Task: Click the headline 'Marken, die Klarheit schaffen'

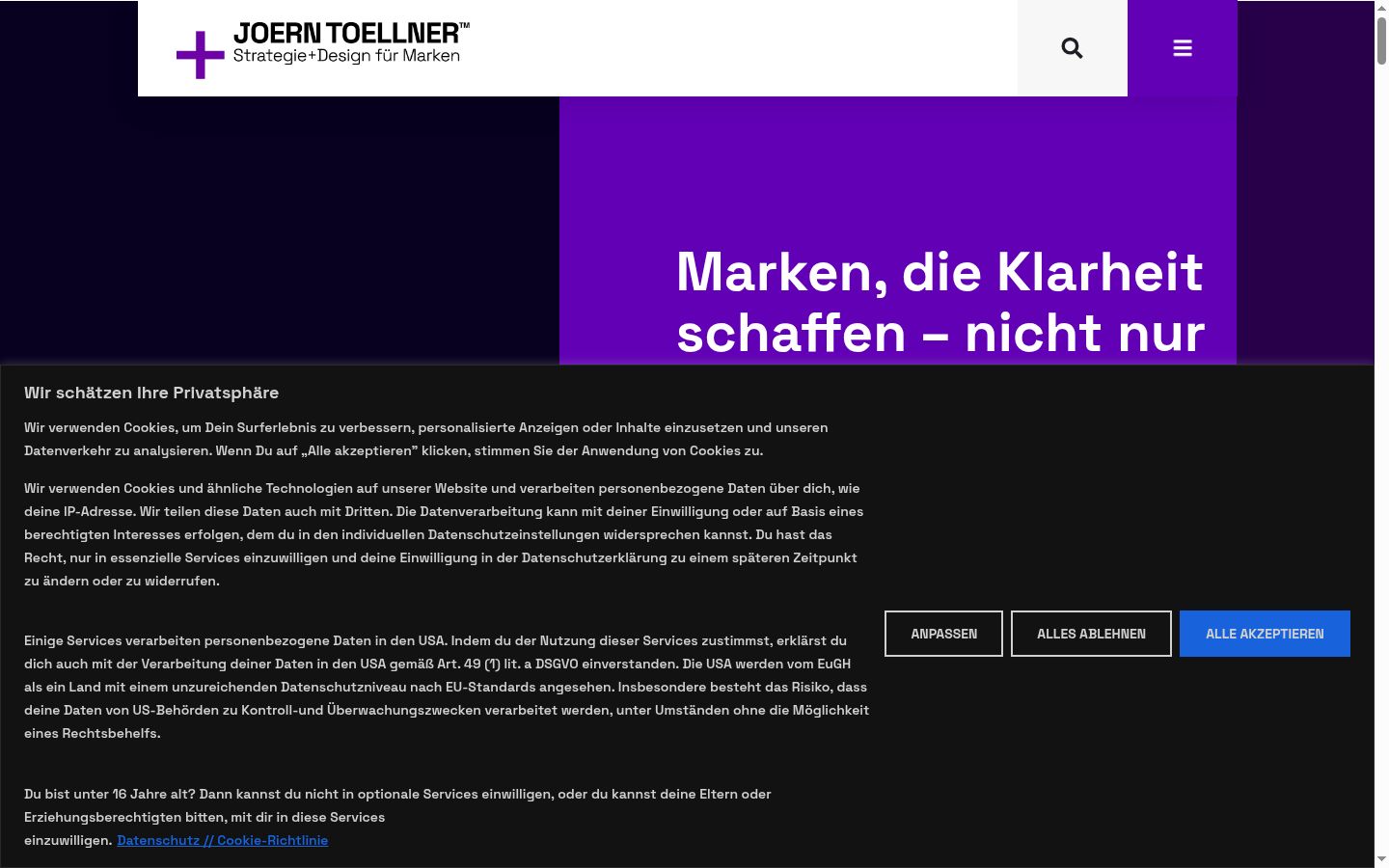Action: point(940,302)
